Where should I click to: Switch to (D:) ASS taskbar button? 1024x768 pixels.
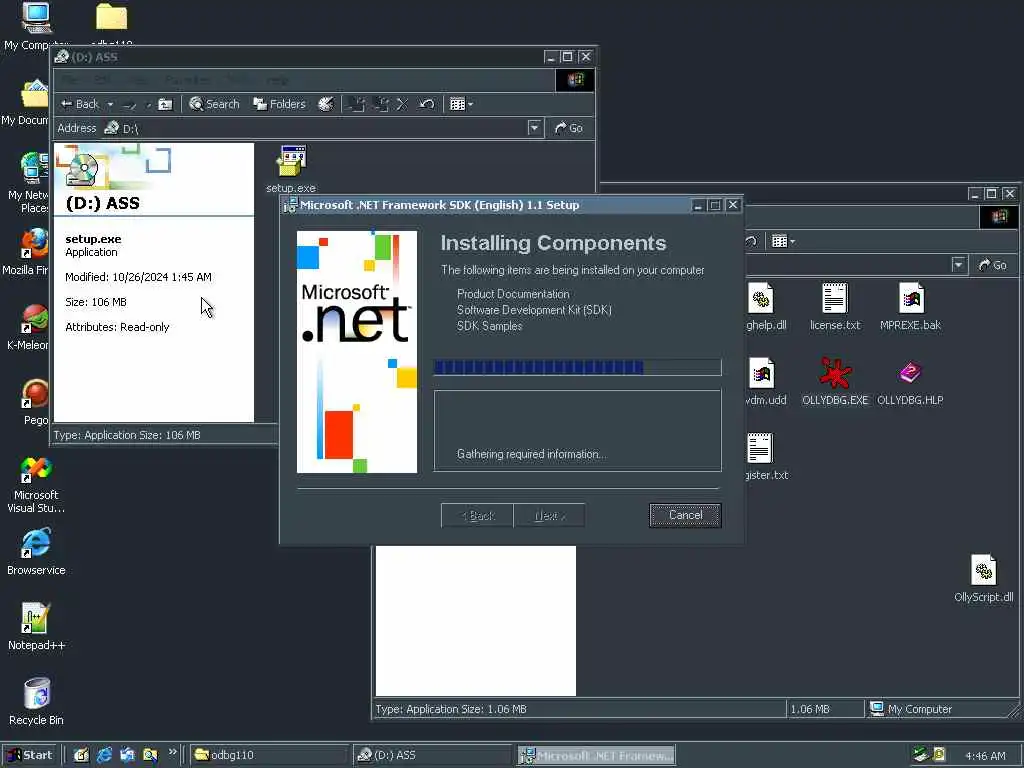click(x=433, y=755)
